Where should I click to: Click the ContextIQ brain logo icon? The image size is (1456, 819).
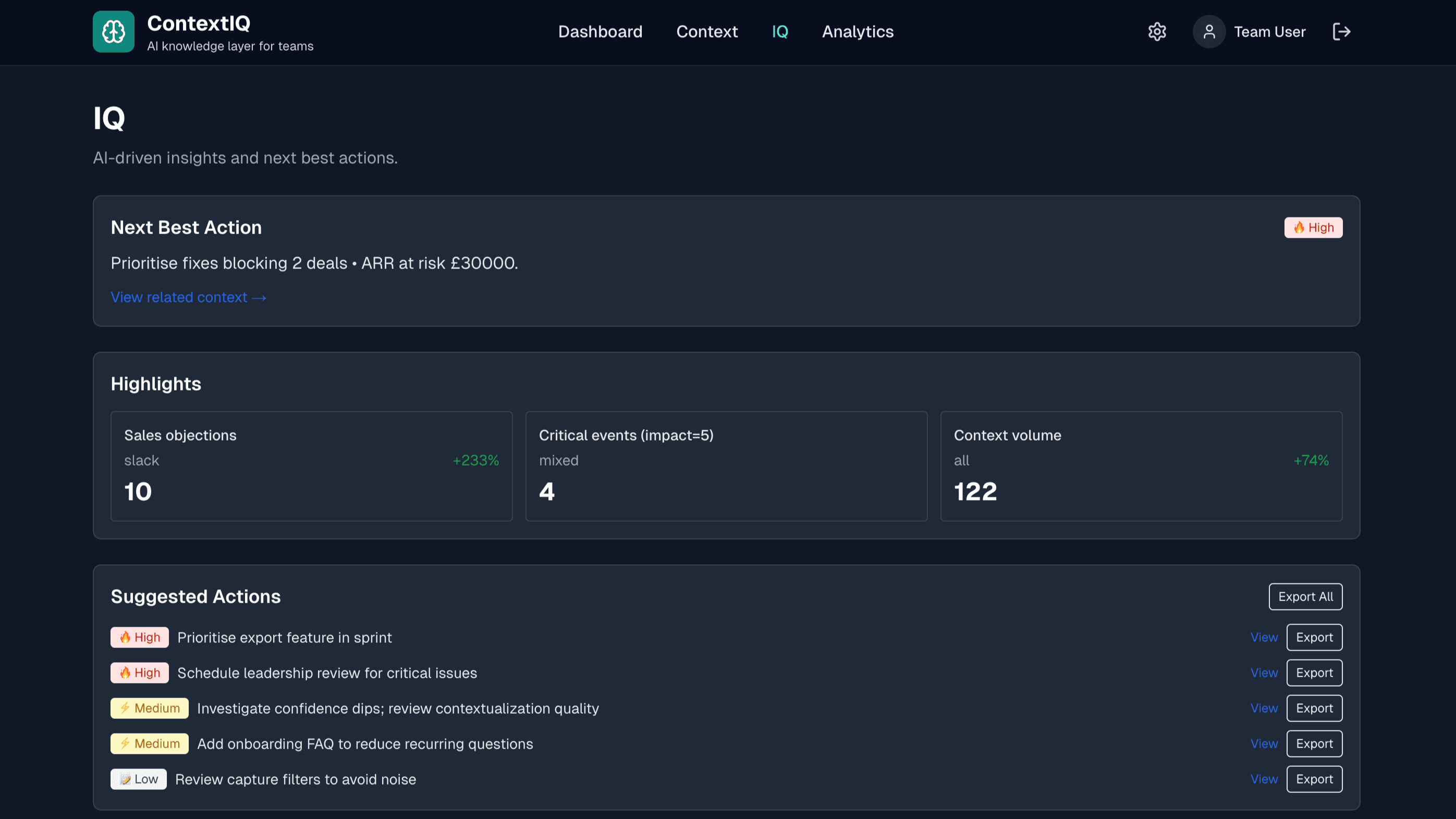pos(114,32)
